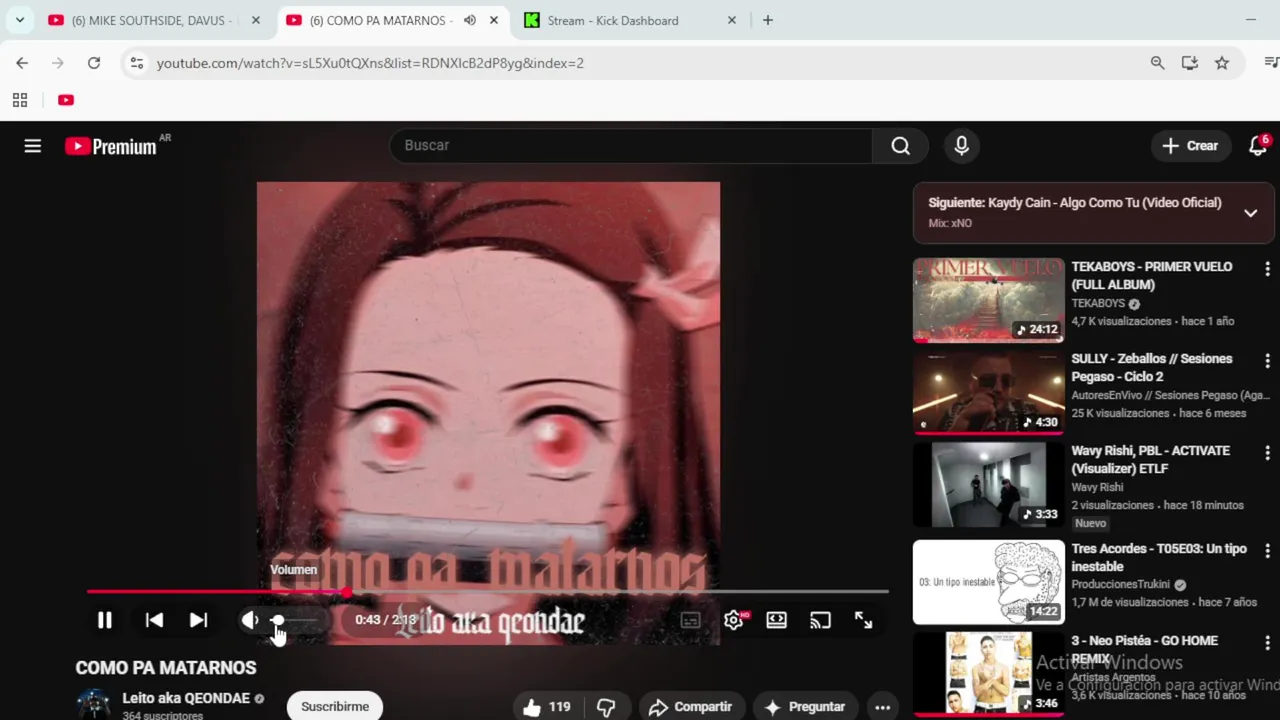Switch to Stream - Kick Dashboard tab
The height and width of the screenshot is (720, 1280).
point(613,20)
